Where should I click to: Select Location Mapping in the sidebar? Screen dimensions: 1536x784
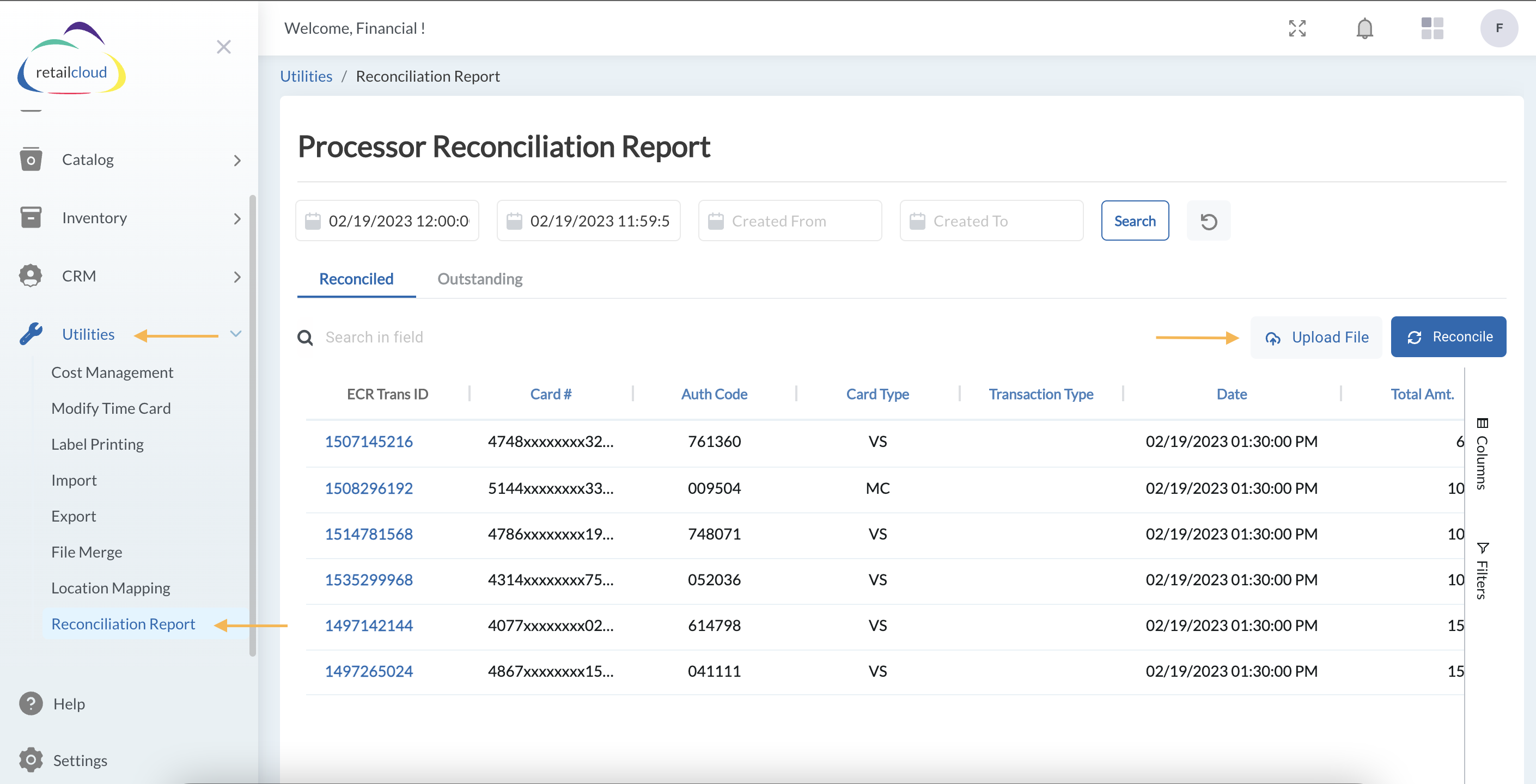pos(111,588)
